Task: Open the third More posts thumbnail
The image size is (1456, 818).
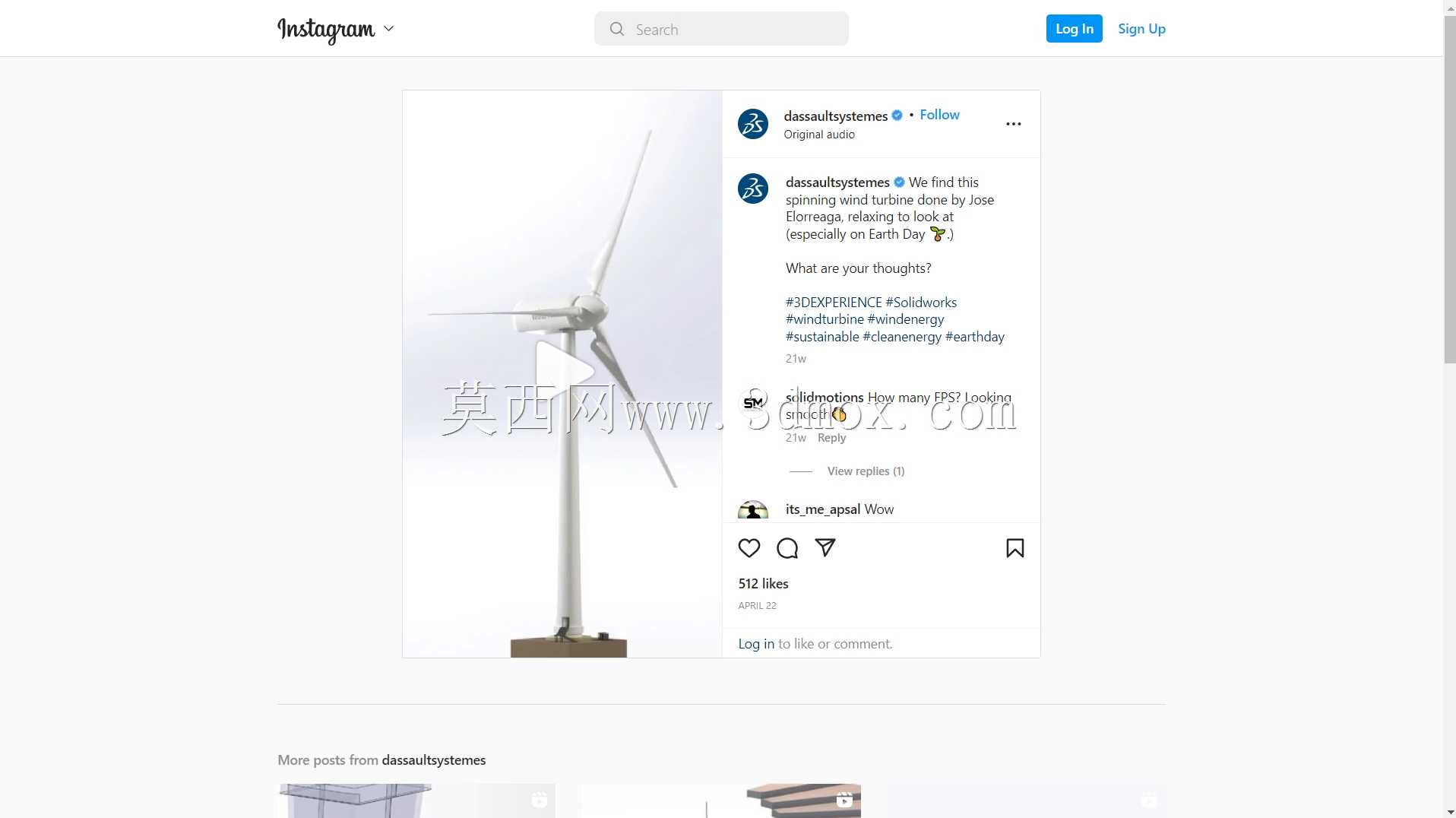Action: tap(1027, 801)
